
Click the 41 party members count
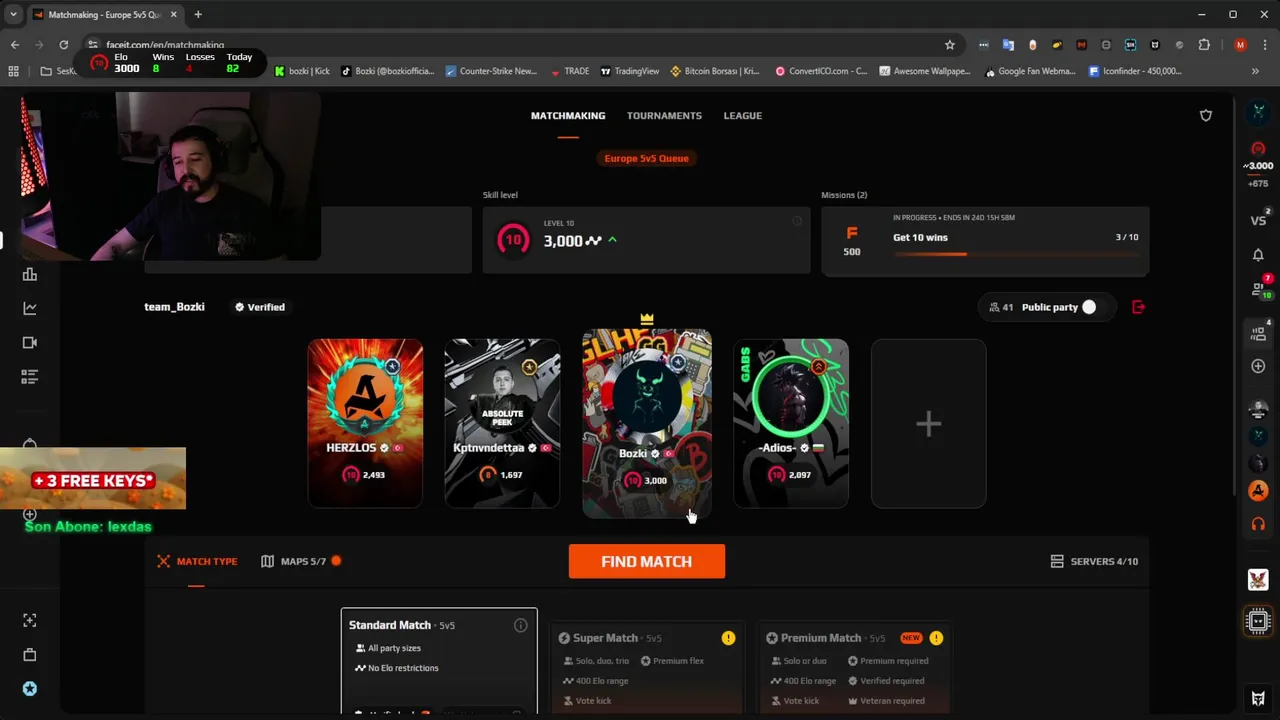pyautogui.click(x=1001, y=307)
